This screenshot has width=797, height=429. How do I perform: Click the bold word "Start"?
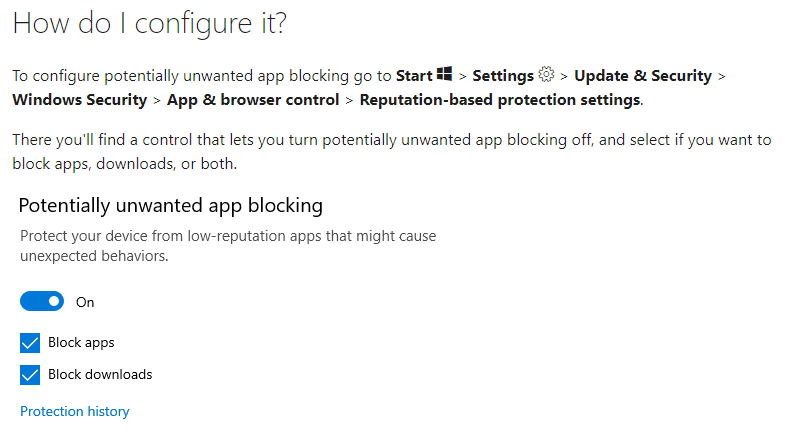point(414,76)
